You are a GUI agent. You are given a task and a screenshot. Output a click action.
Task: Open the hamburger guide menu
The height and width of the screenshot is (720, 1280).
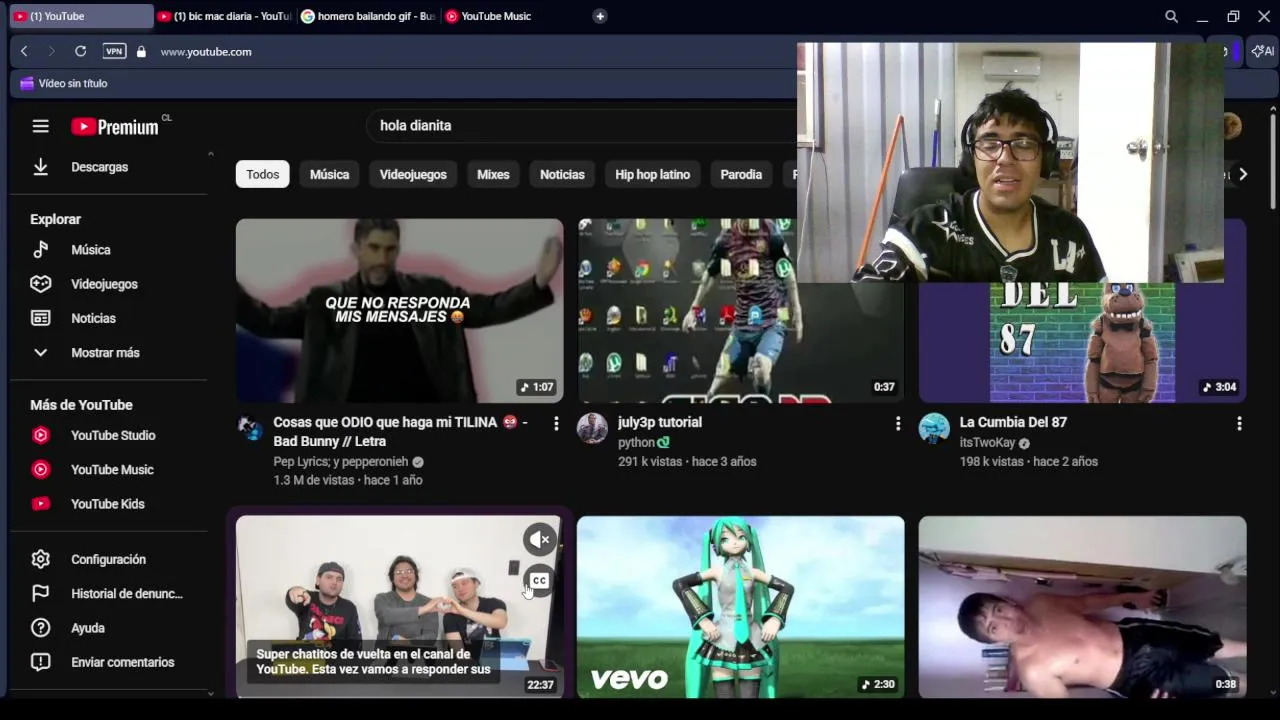click(40, 126)
